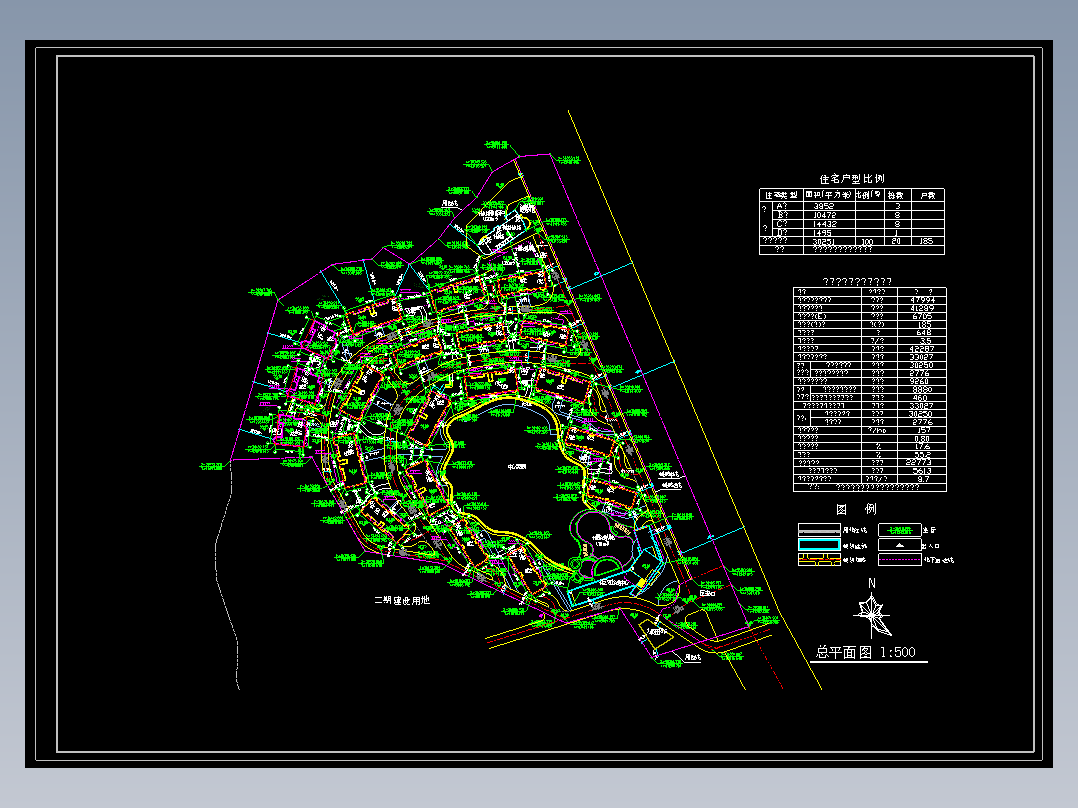Click the value 3613
The width and height of the screenshot is (1078, 808).
pos(922,471)
